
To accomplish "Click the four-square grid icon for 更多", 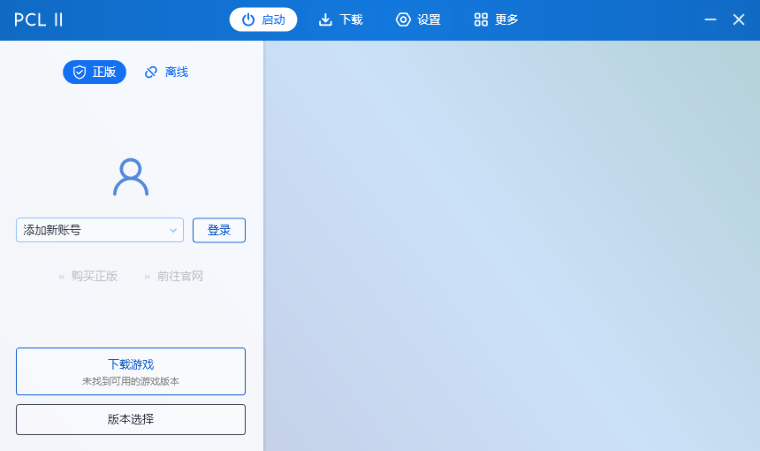I will coord(481,20).
